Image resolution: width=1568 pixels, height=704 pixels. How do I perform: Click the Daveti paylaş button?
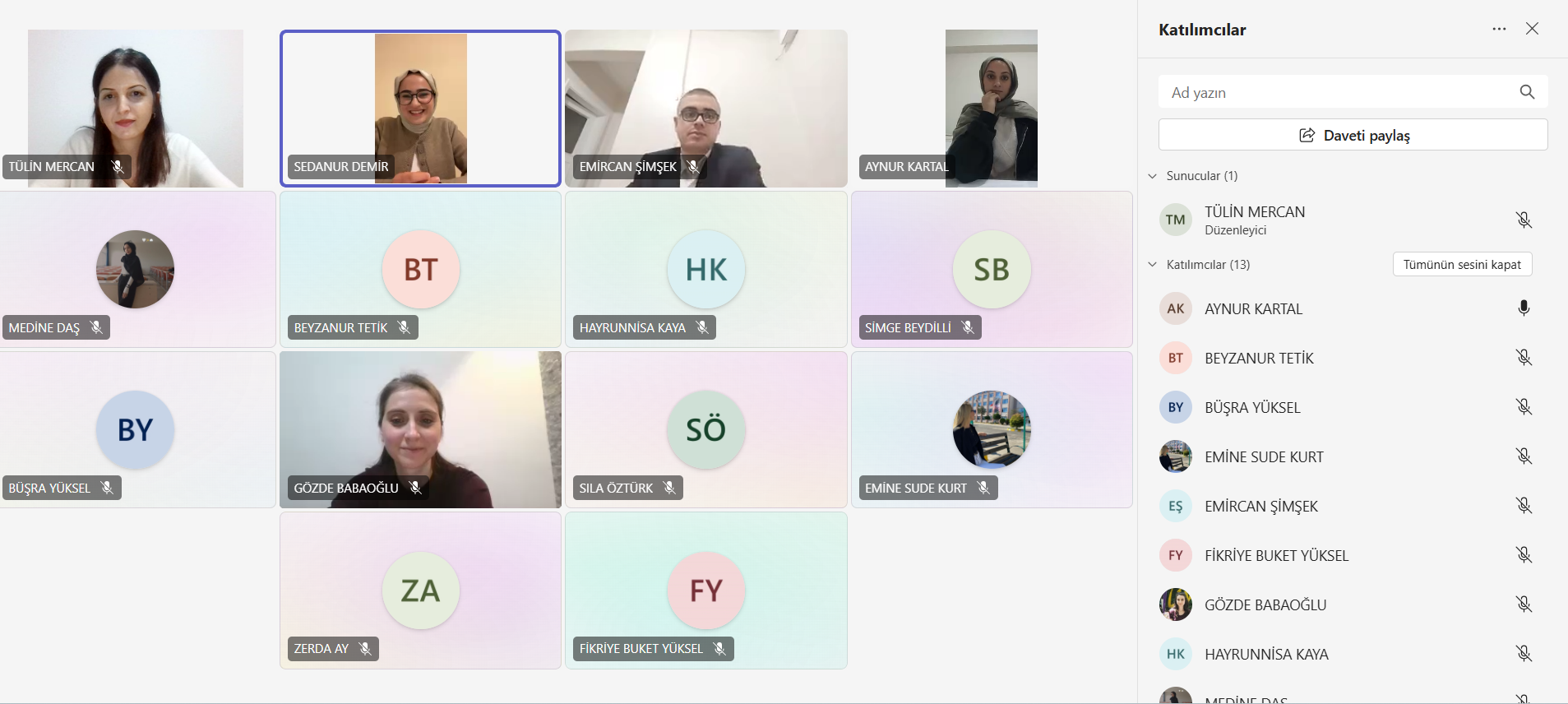1353,135
